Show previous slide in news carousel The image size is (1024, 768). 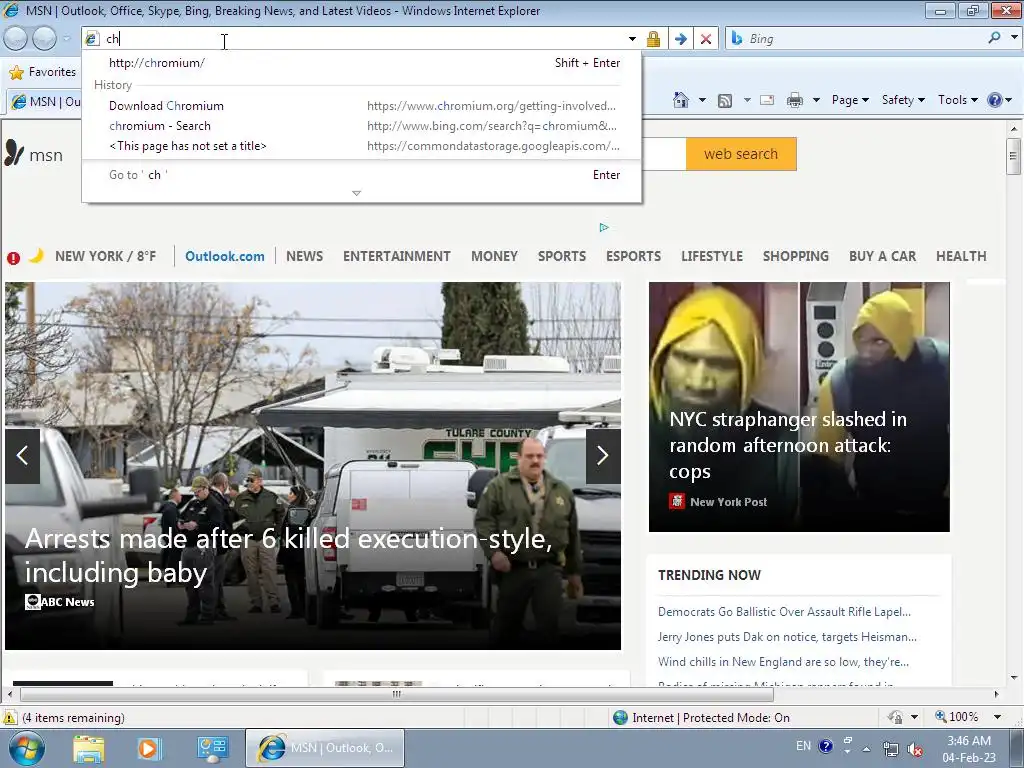pyautogui.click(x=22, y=455)
